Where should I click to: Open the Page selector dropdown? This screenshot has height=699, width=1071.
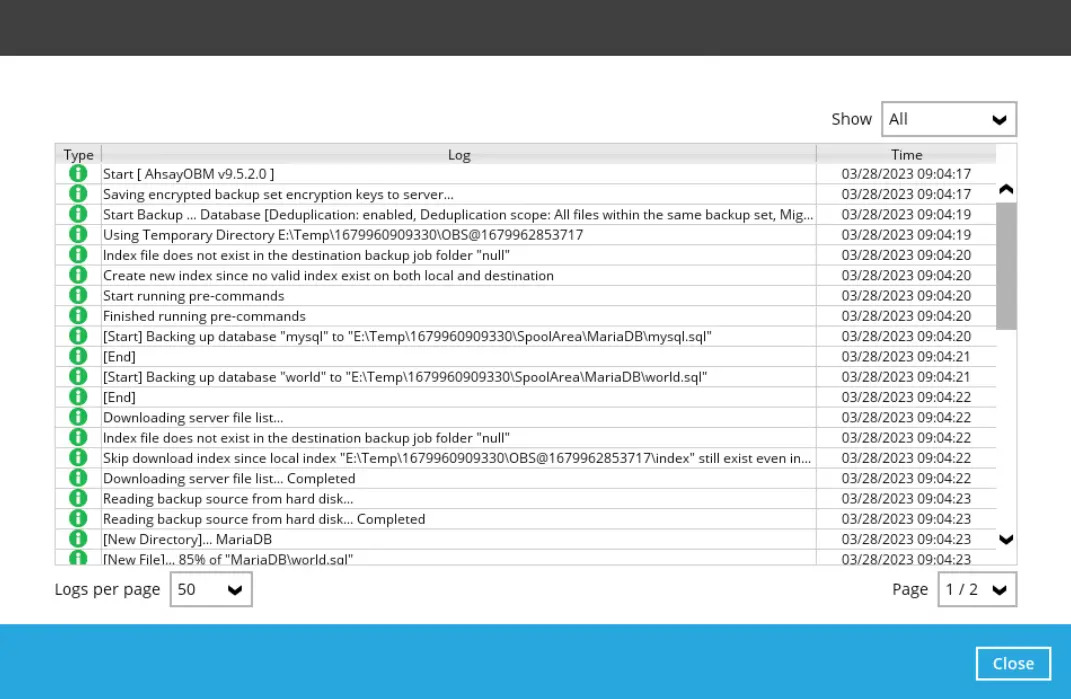pyautogui.click(x=976, y=590)
